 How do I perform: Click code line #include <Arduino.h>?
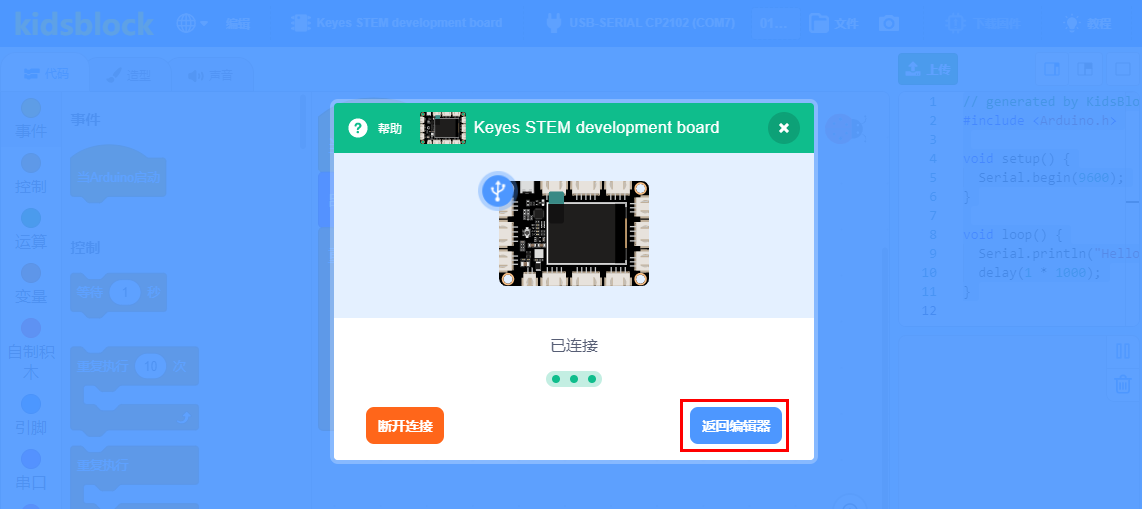[x=1039, y=120]
